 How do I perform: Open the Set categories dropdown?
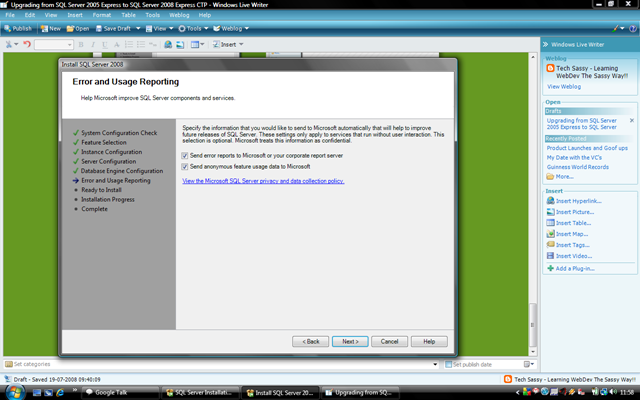(x=435, y=364)
